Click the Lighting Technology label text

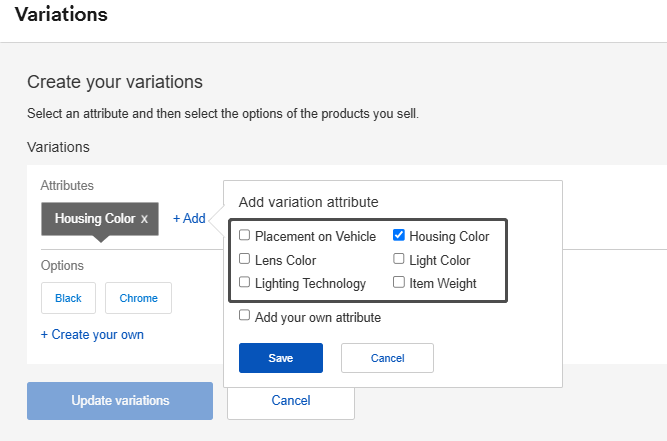coord(310,283)
